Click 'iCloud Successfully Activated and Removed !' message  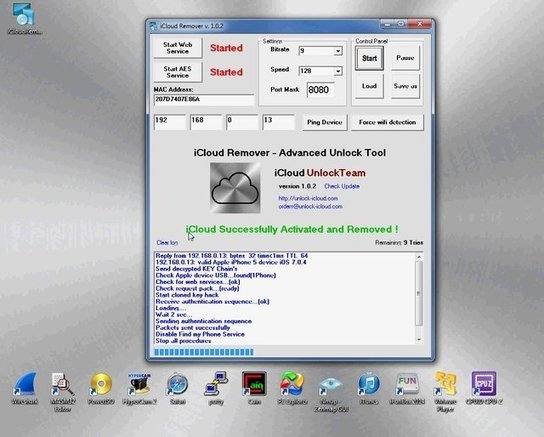coord(292,229)
